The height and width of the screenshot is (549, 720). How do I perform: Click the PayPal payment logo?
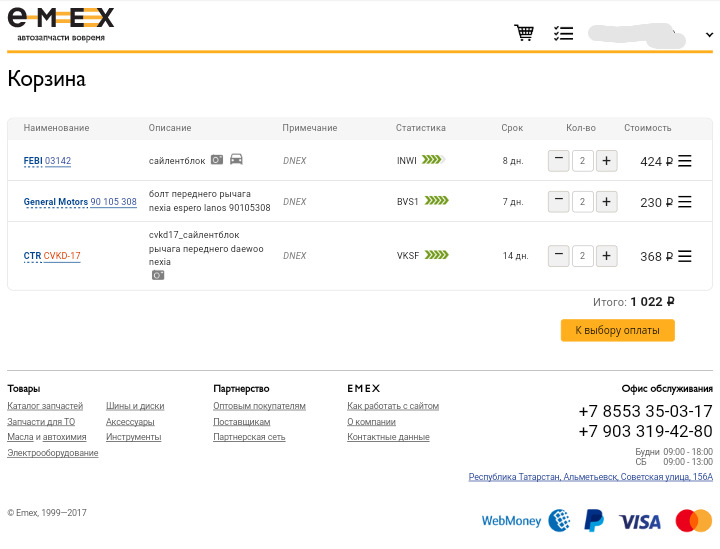(x=594, y=521)
